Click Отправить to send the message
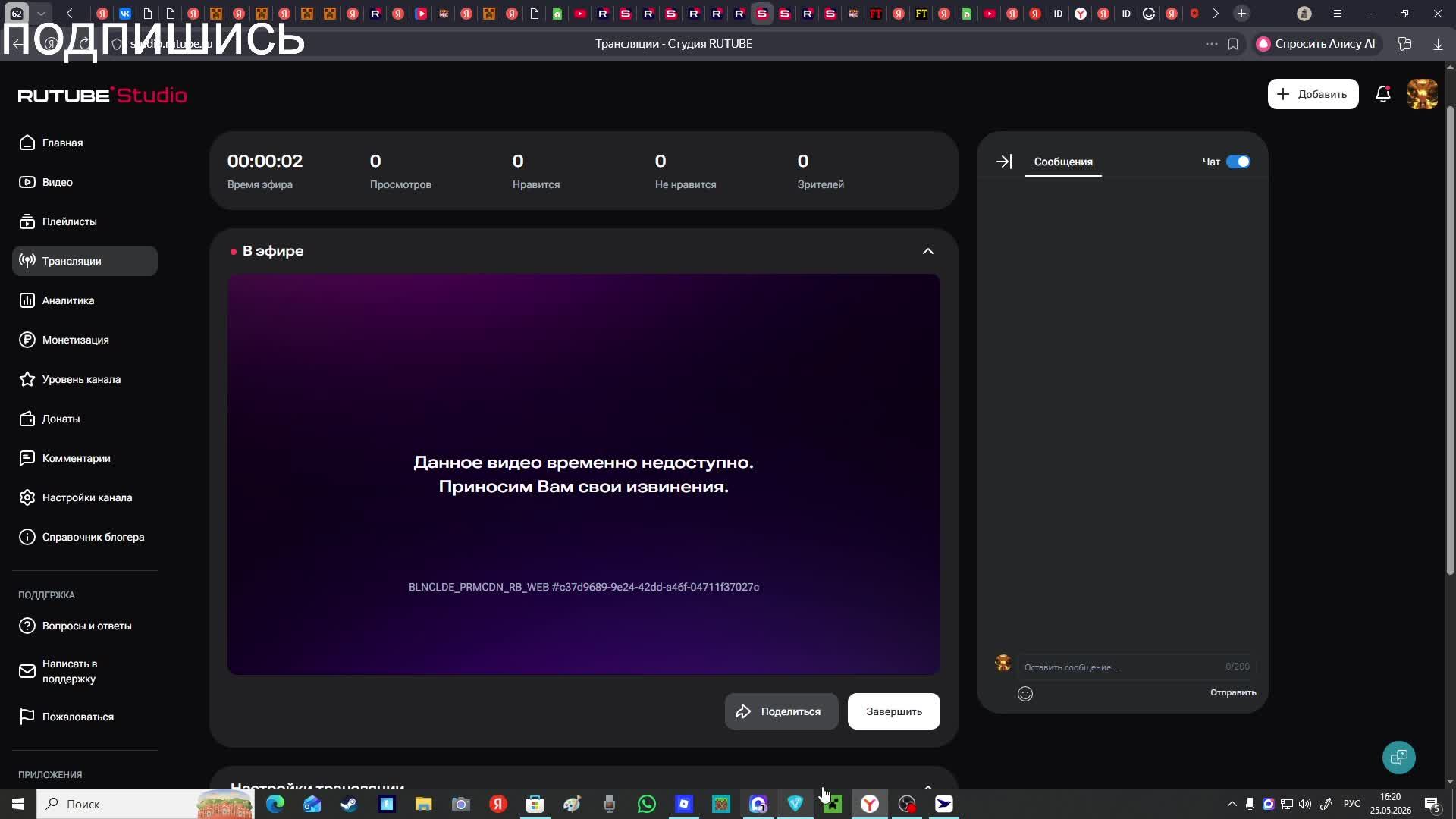Screen dimensions: 1456x819 pyautogui.click(x=1233, y=692)
